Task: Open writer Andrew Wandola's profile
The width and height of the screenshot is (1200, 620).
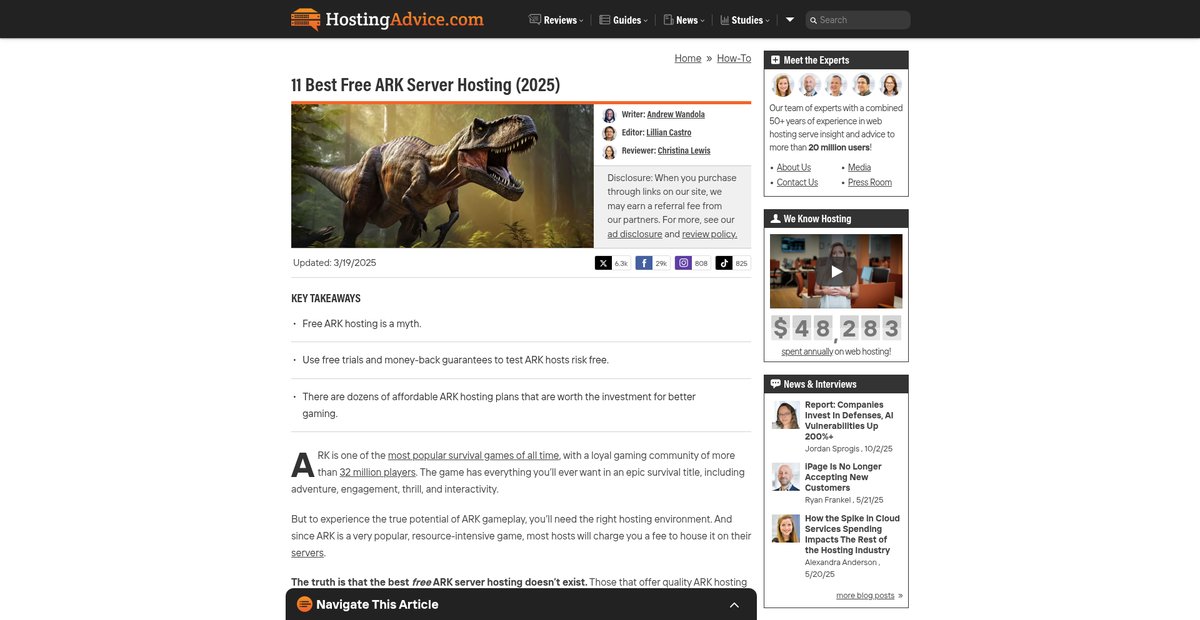Action: pos(676,115)
